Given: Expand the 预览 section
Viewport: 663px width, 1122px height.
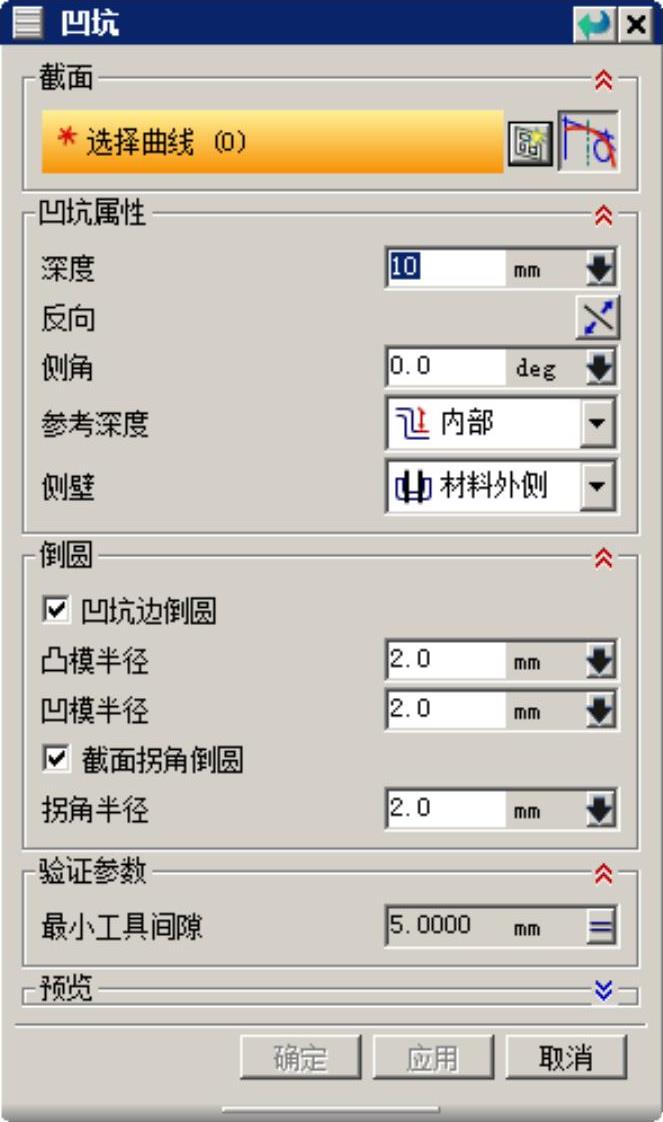Looking at the screenshot, I should tap(604, 990).
